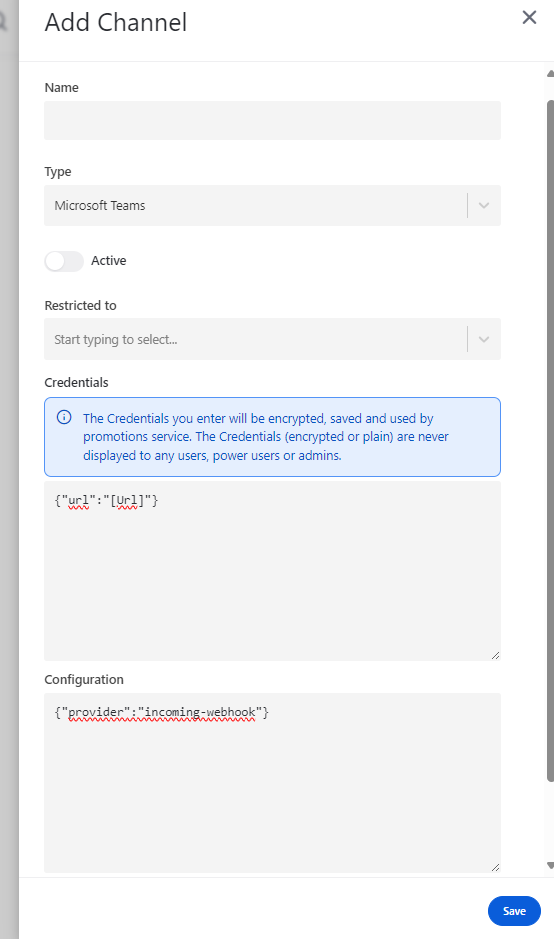Click the Add Channel heading
The height and width of the screenshot is (939, 554).
[116, 23]
